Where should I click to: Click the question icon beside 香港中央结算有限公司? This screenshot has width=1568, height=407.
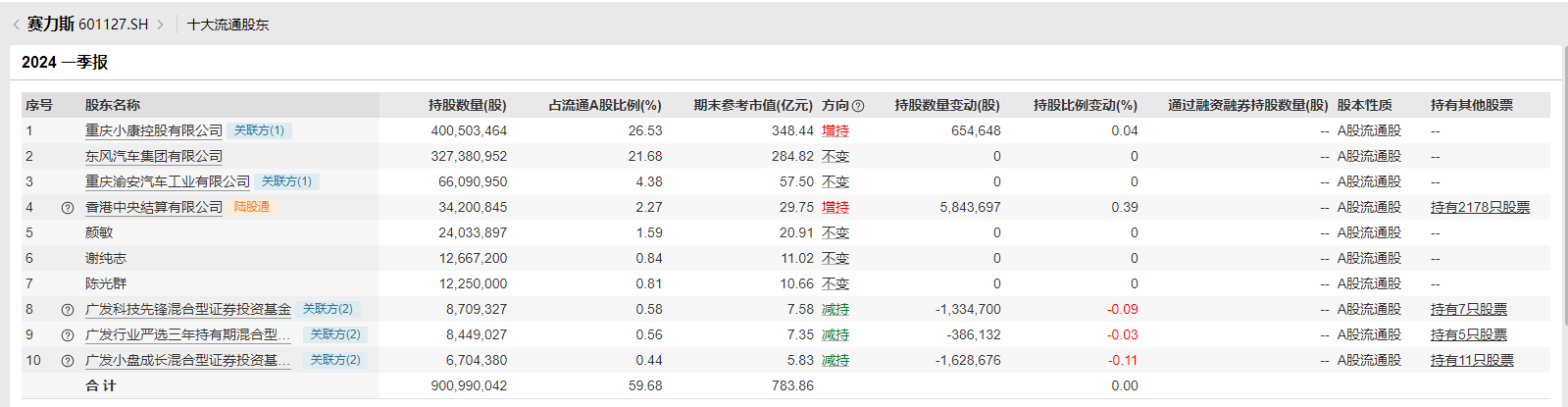(68, 208)
